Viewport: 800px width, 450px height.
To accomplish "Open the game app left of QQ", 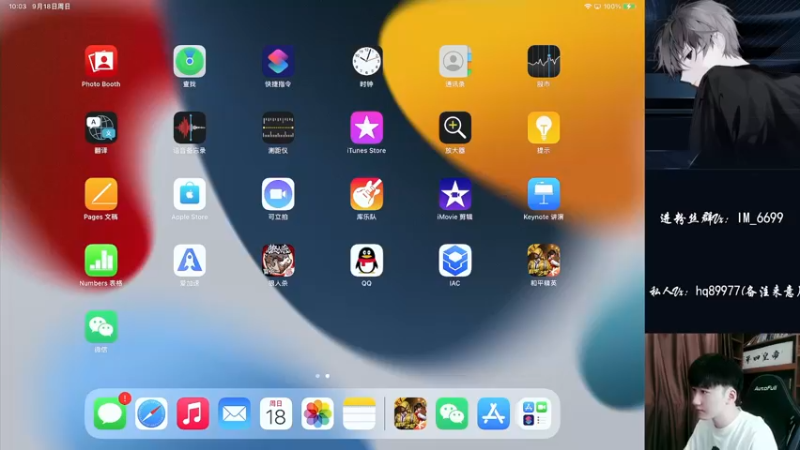I will (278, 260).
